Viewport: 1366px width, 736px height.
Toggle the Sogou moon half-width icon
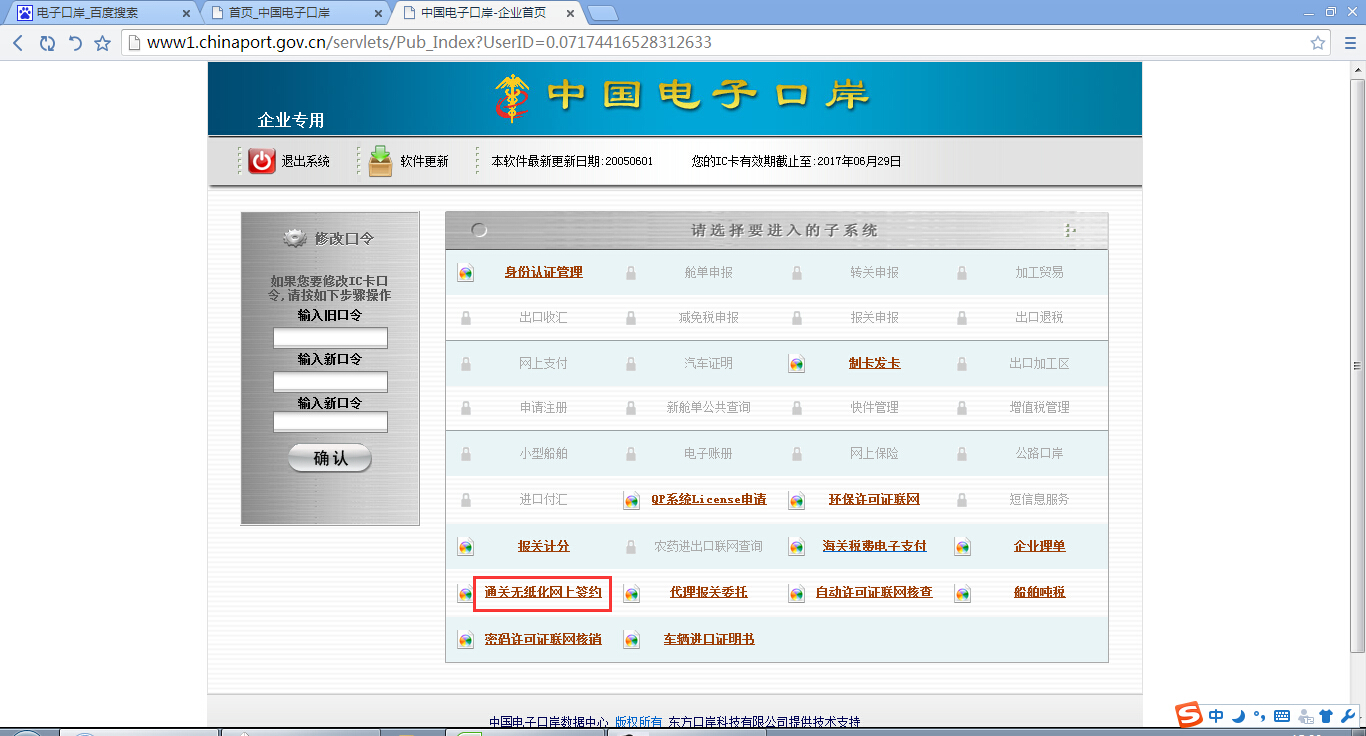1238,716
